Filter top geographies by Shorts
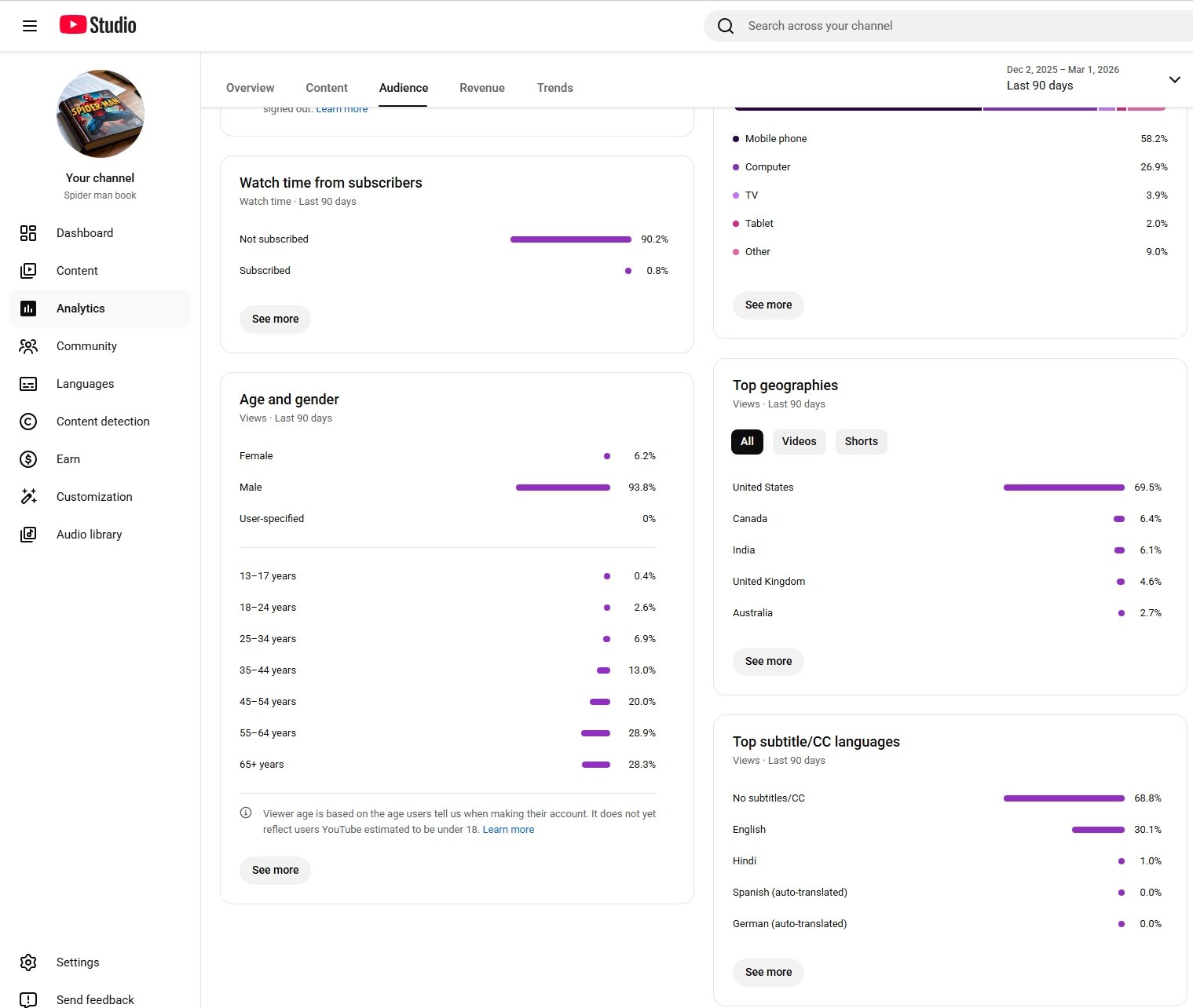The image size is (1193, 1008). point(861,441)
